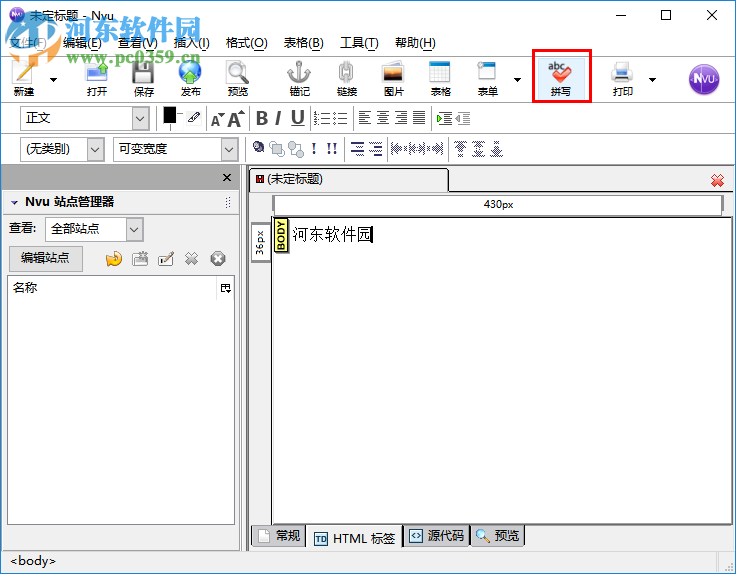The width and height of the screenshot is (736, 574).
Task: Indent text with green arrow icon
Action: point(444,118)
